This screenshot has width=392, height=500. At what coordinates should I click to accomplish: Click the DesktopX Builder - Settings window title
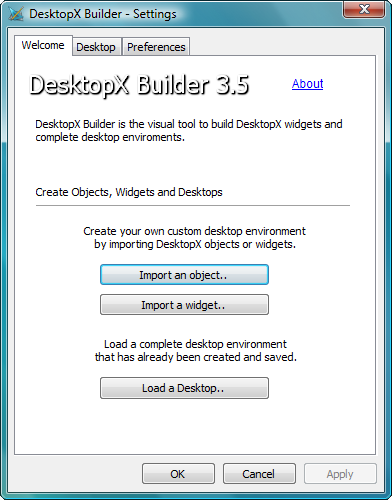[103, 14]
